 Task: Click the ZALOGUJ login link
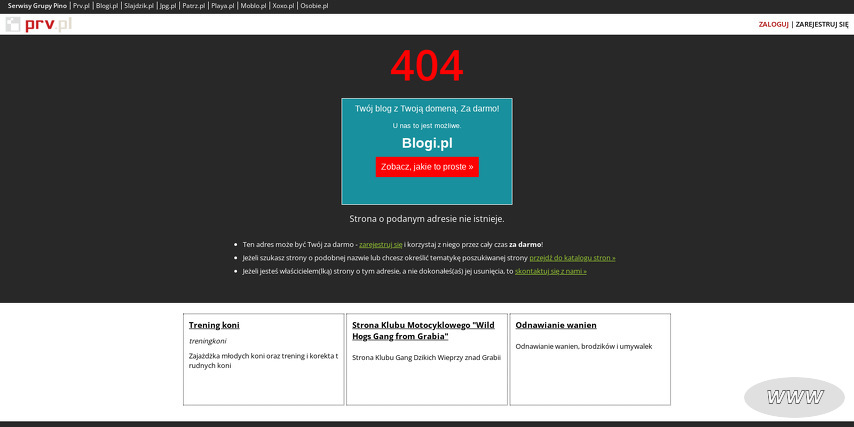773,24
